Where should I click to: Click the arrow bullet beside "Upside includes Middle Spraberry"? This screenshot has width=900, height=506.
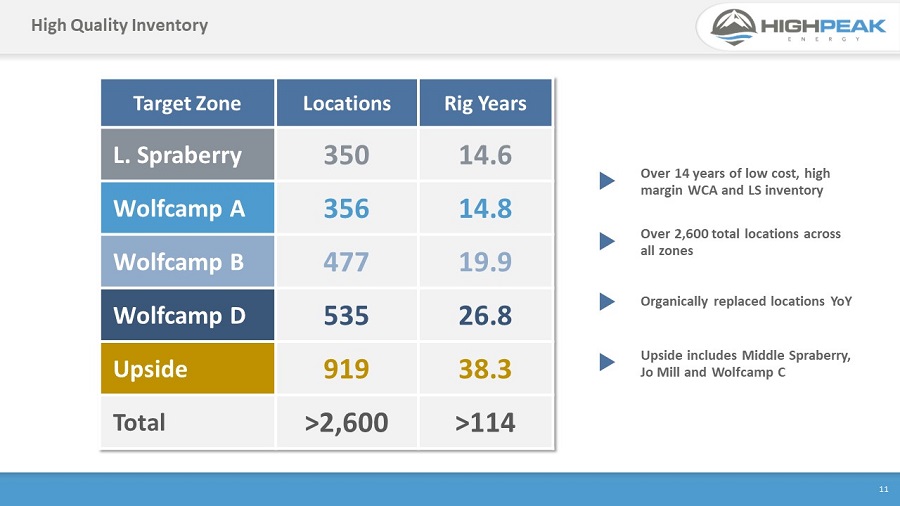(x=606, y=361)
